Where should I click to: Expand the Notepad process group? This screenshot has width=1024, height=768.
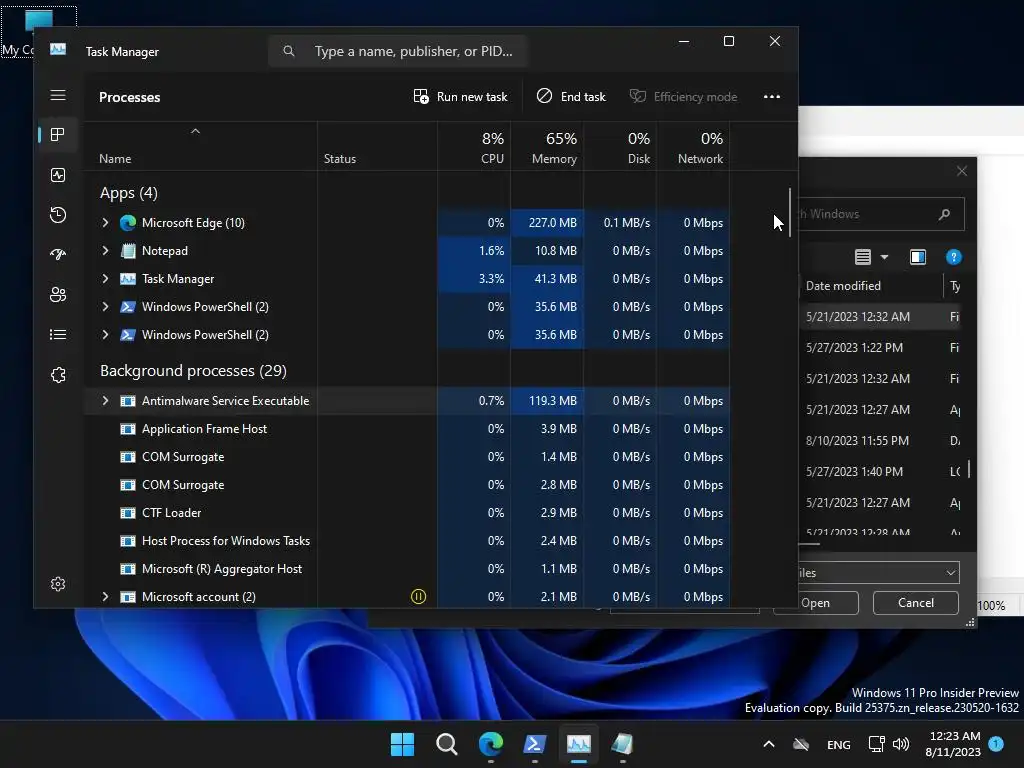tap(105, 251)
